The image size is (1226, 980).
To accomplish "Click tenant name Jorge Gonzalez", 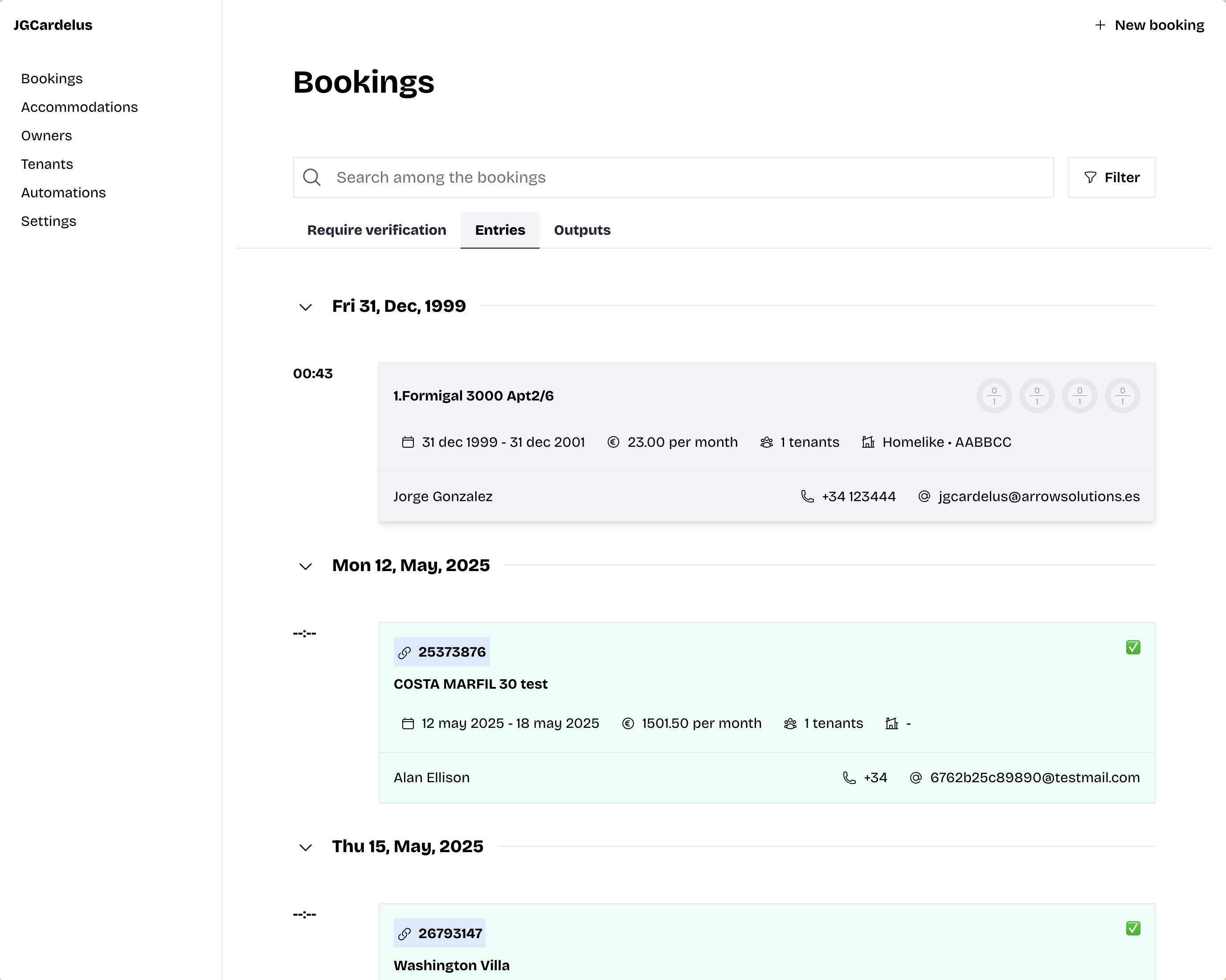I will (x=442, y=496).
